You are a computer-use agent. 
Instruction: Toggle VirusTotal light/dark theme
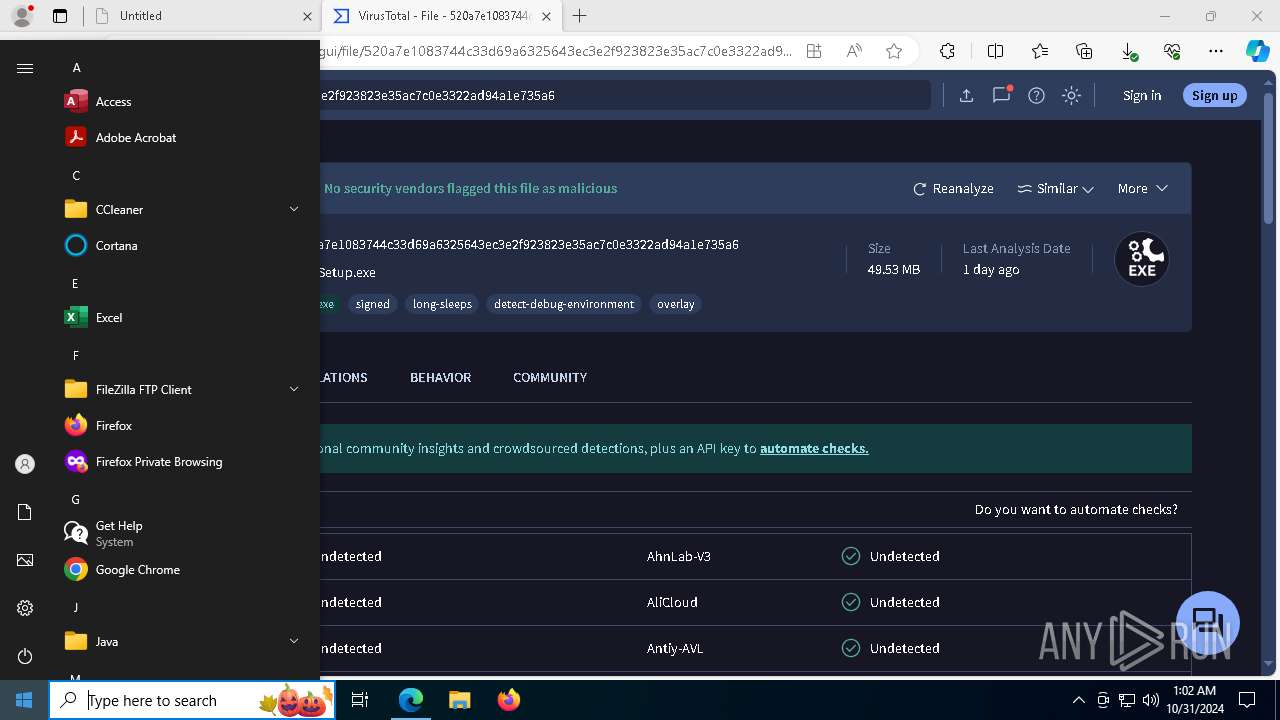click(x=1071, y=95)
